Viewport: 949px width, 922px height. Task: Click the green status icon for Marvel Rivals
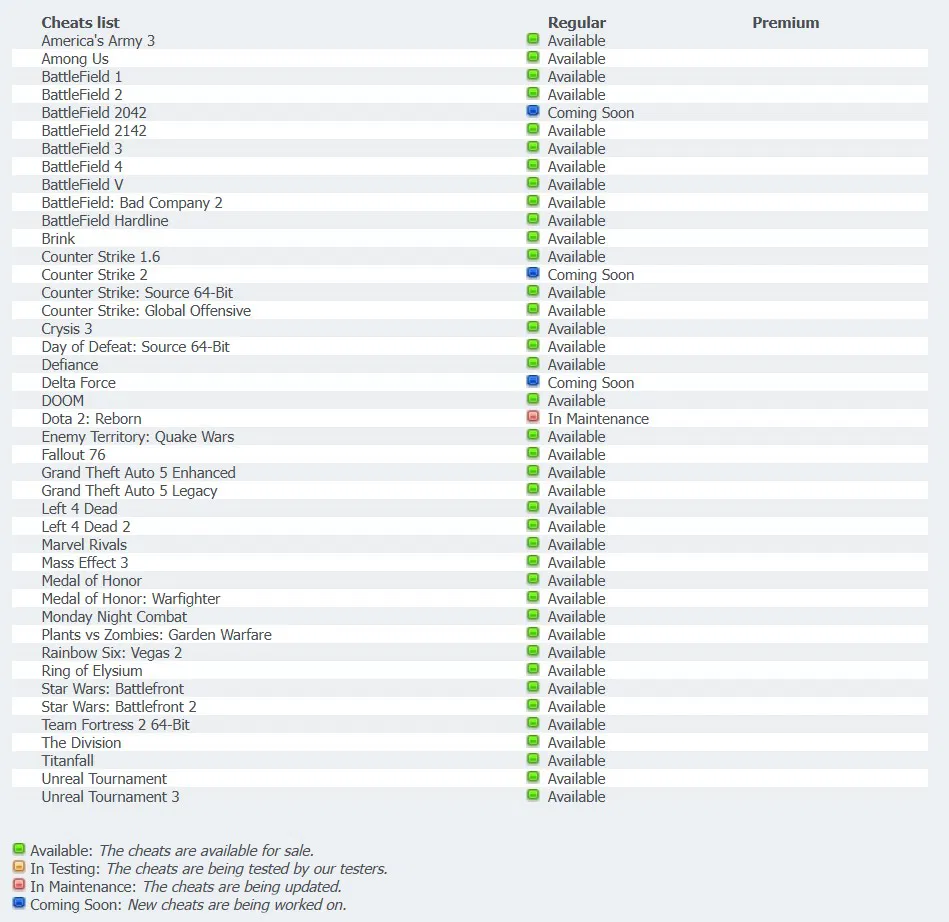click(x=533, y=543)
